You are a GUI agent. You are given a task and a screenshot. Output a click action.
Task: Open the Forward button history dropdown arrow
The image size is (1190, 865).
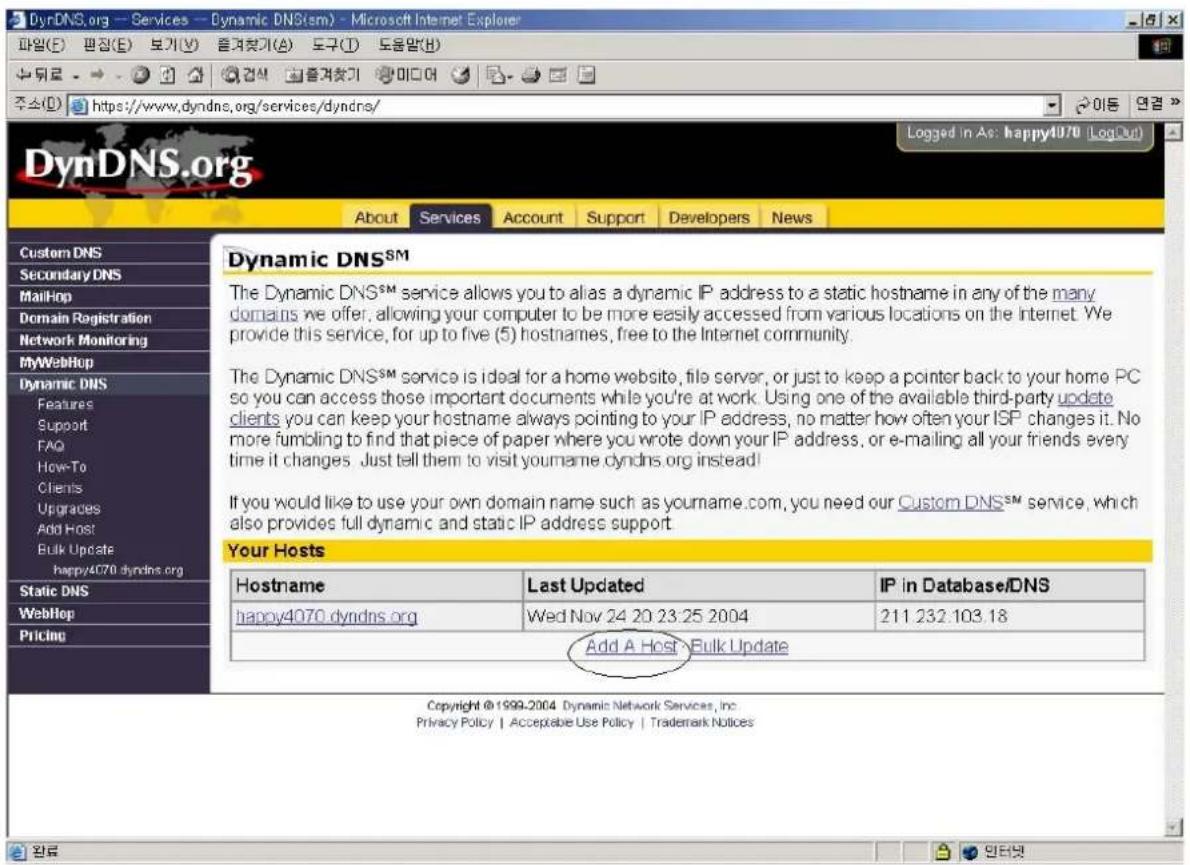118,76
